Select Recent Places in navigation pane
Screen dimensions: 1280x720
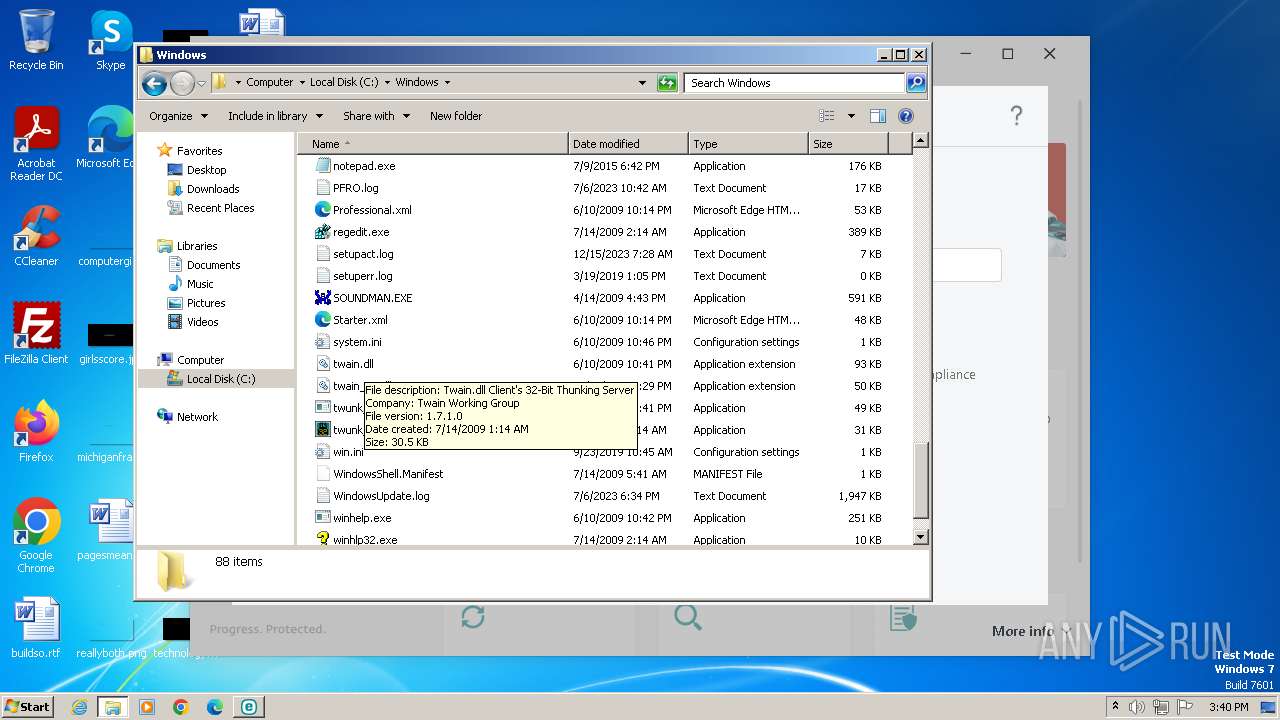click(x=220, y=208)
